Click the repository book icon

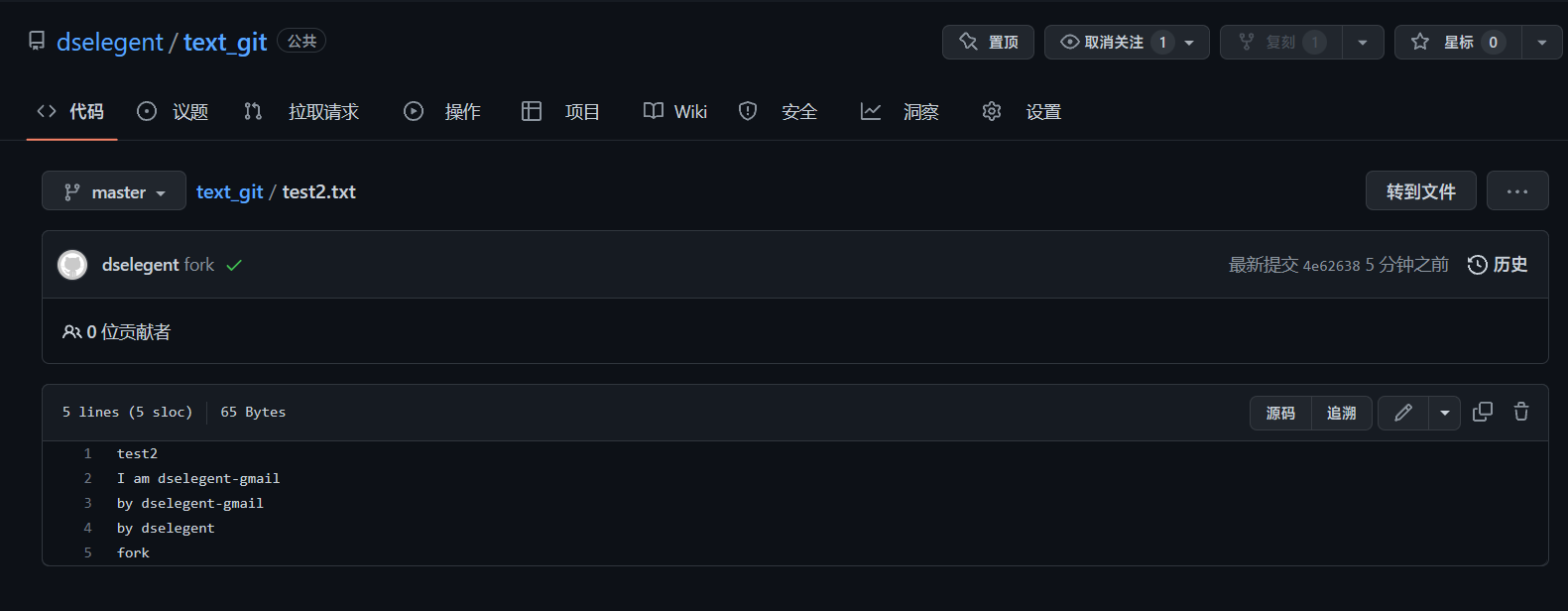point(37,41)
